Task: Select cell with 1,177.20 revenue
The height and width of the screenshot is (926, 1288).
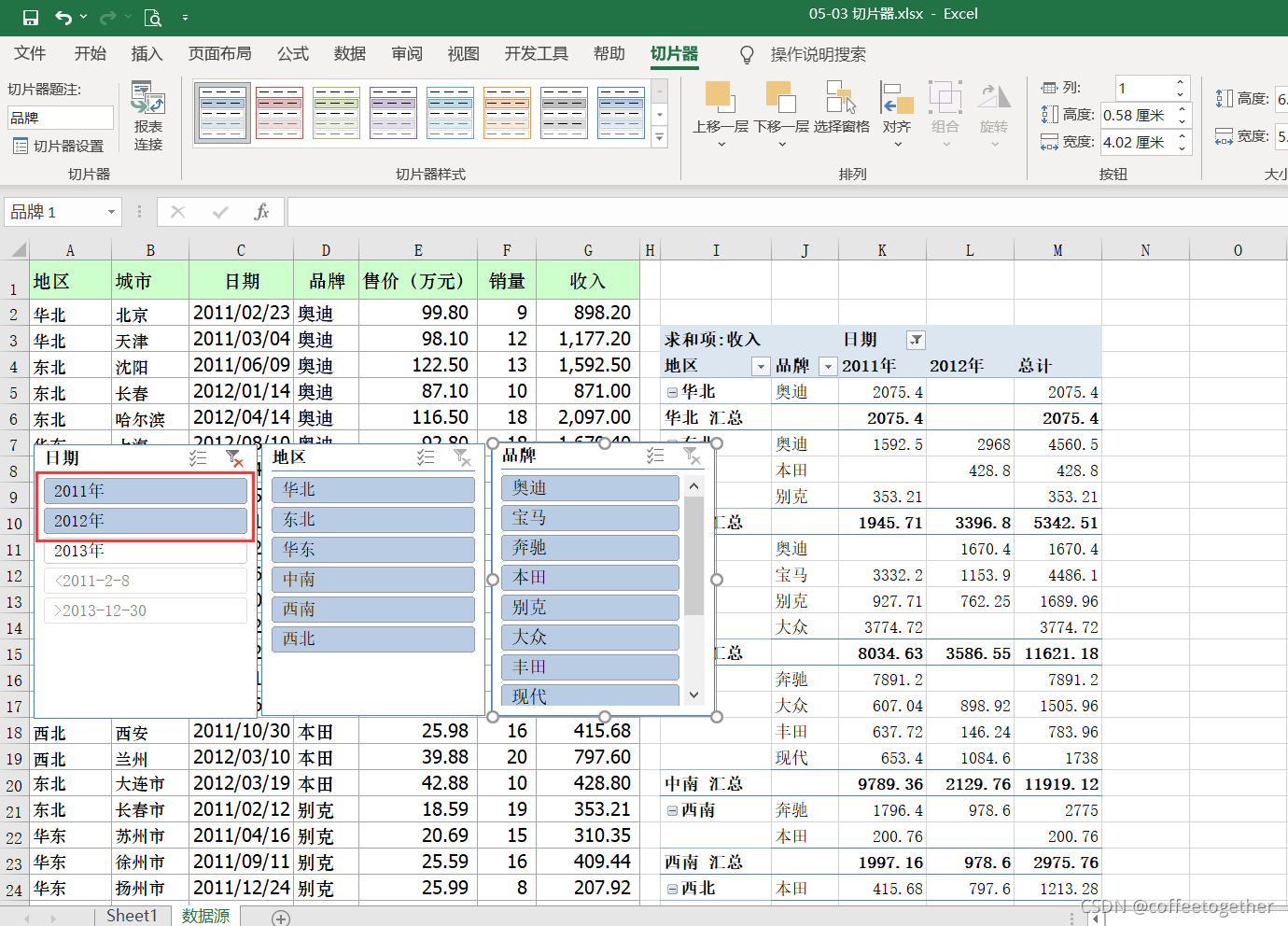Action: (588, 339)
